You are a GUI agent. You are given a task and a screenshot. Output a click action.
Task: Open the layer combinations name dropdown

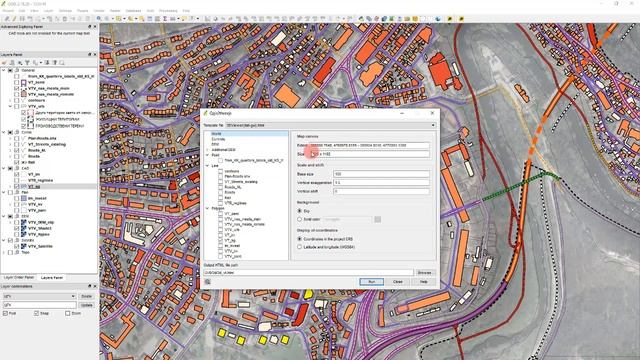pos(40,296)
